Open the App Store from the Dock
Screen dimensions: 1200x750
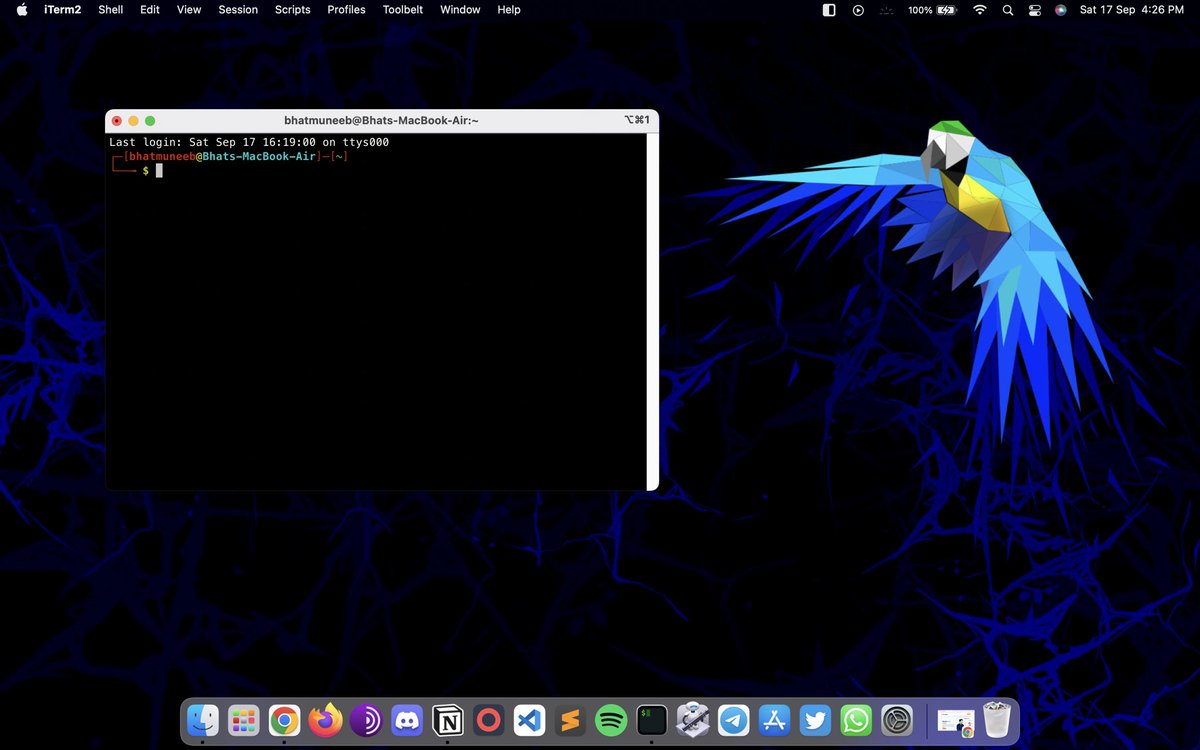pos(775,720)
